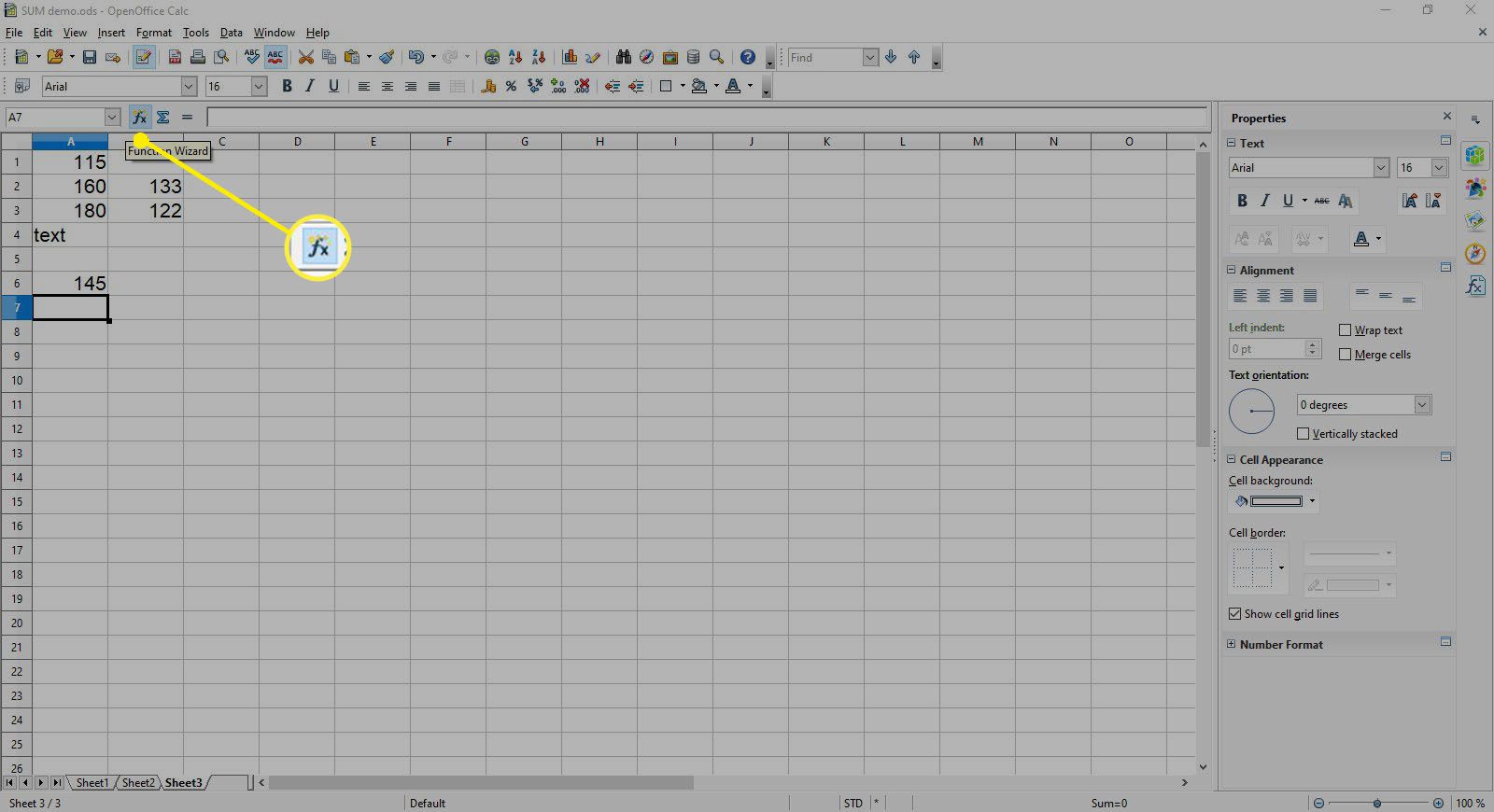This screenshot has height=812, width=1494.
Task: Undo the last action
Action: [416, 57]
